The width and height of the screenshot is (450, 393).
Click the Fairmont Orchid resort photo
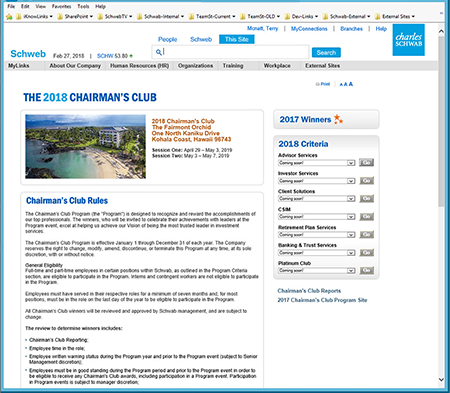tap(85, 147)
